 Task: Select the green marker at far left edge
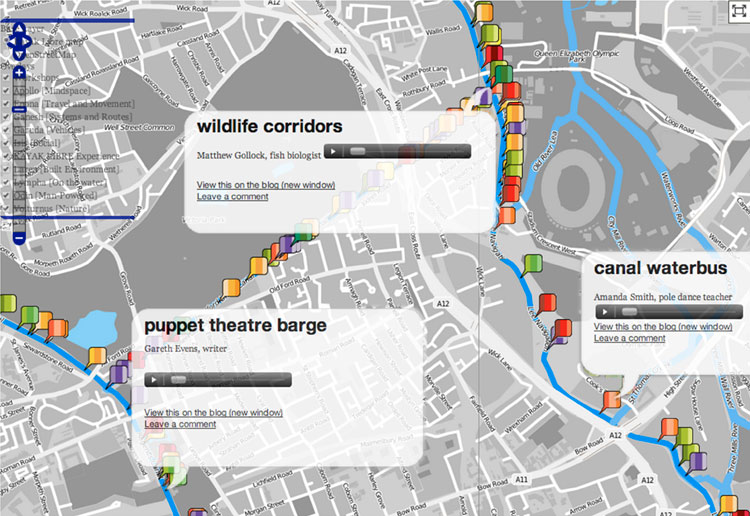[7, 303]
